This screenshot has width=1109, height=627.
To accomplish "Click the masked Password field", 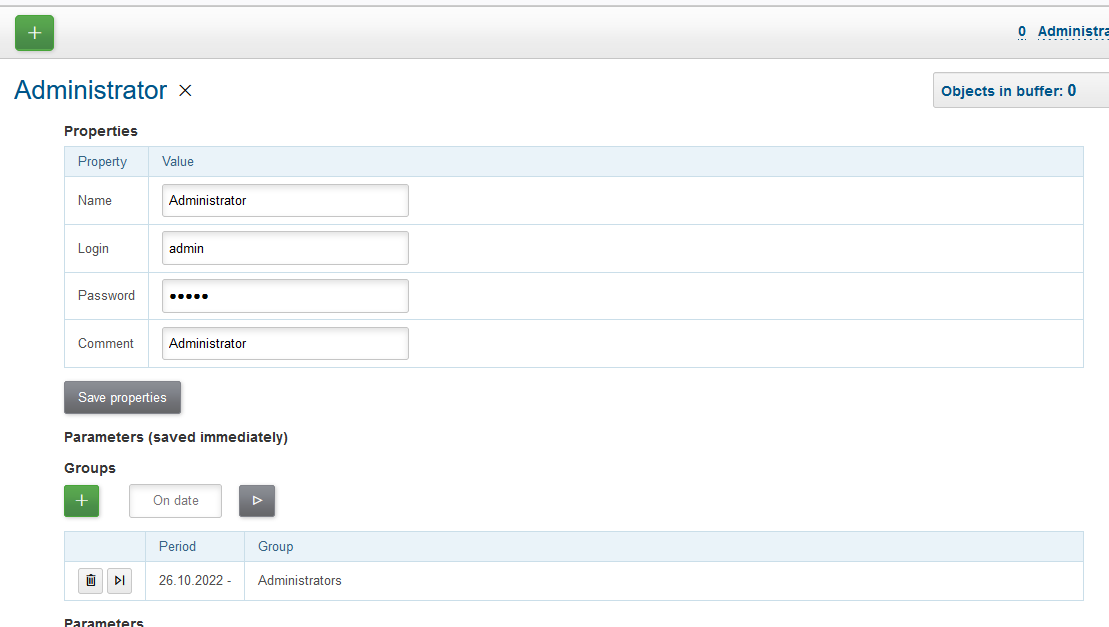I will pos(285,295).
